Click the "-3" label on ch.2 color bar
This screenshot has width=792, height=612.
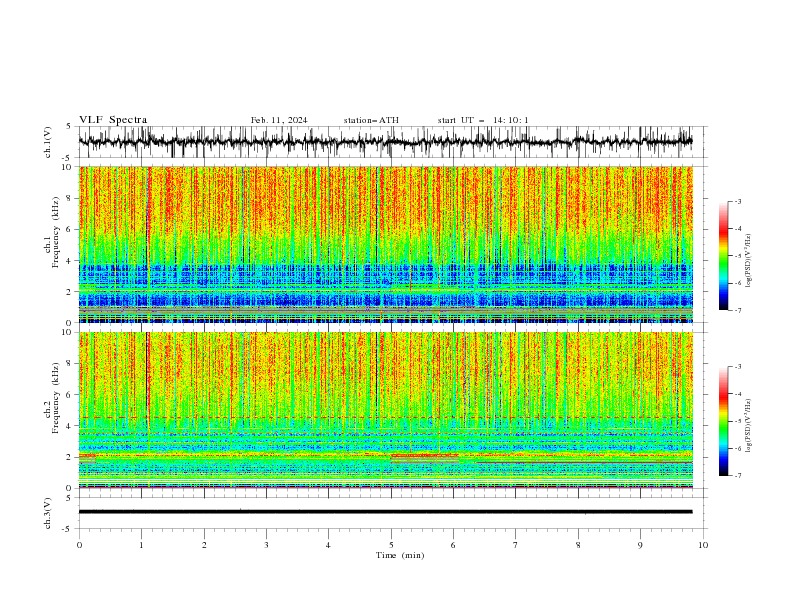[x=738, y=367]
